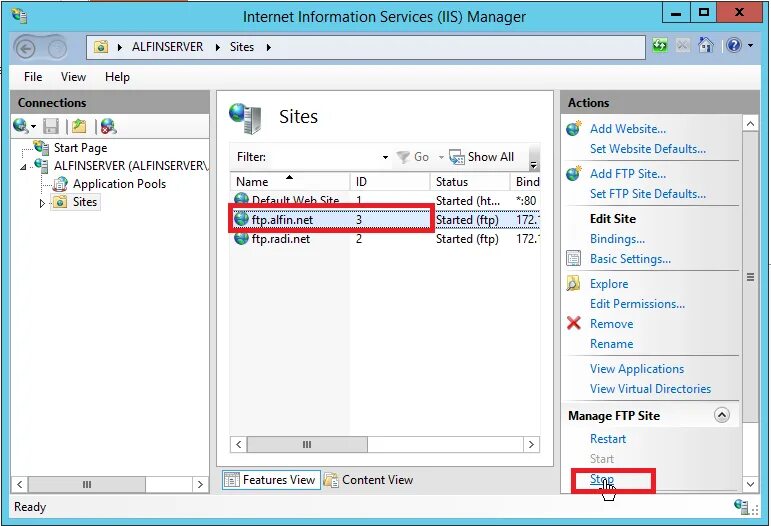Open the Help icon dropdown arrow

(750, 46)
